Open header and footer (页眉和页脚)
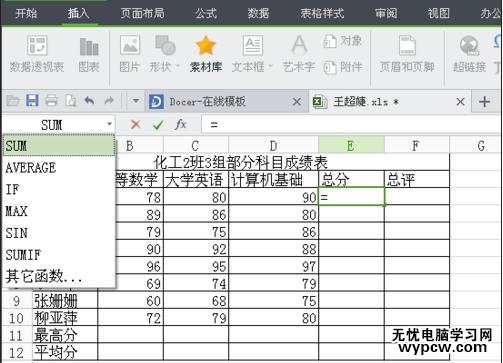The image size is (503, 363). (x=407, y=54)
